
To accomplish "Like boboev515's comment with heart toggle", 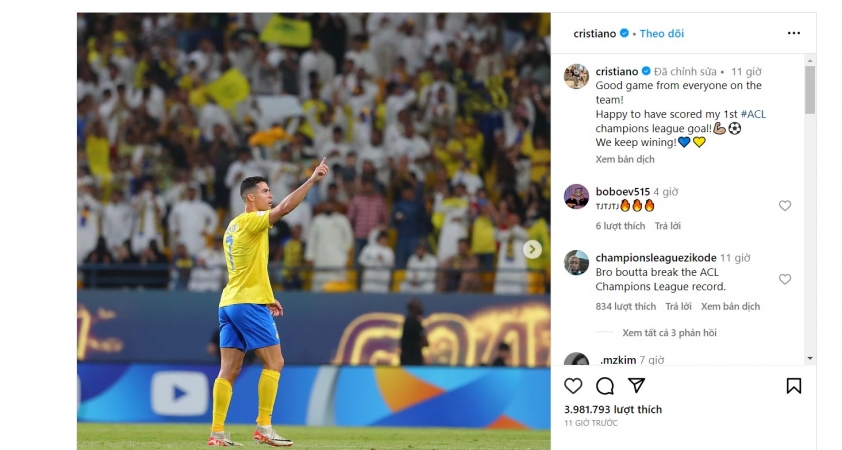I will pyautogui.click(x=785, y=206).
